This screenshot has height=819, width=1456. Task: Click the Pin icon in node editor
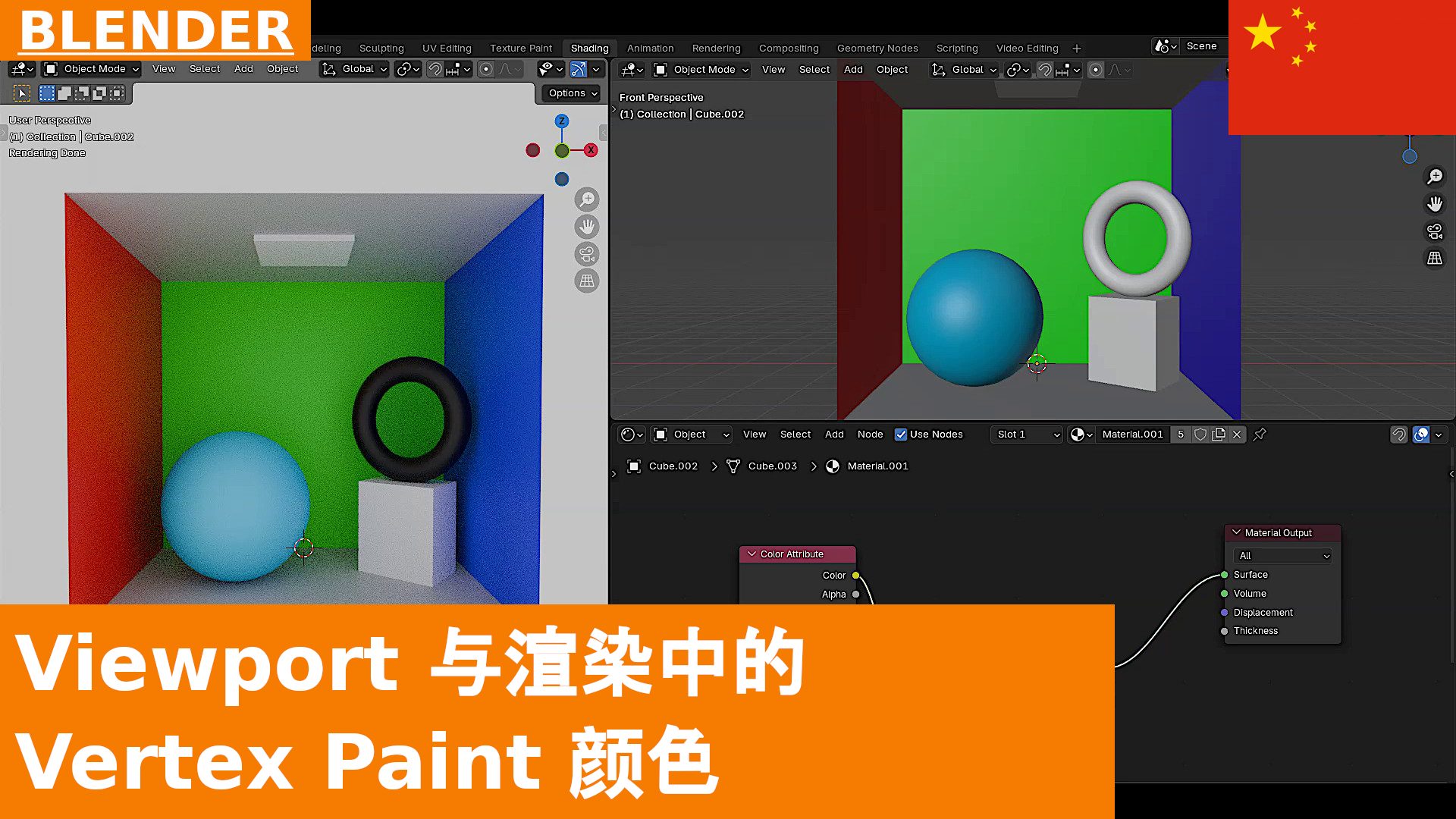1260,435
